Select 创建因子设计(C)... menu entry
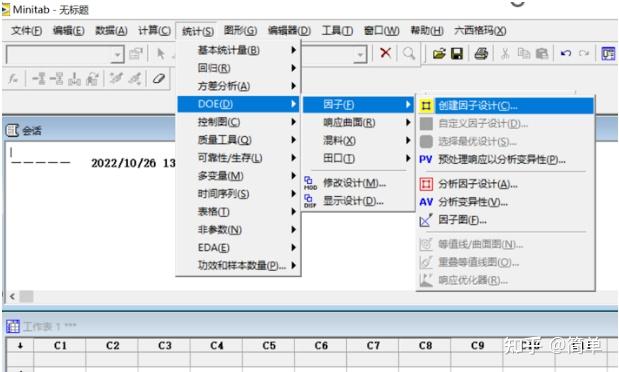Image resolution: width=619 pixels, height=372 pixels. point(506,105)
